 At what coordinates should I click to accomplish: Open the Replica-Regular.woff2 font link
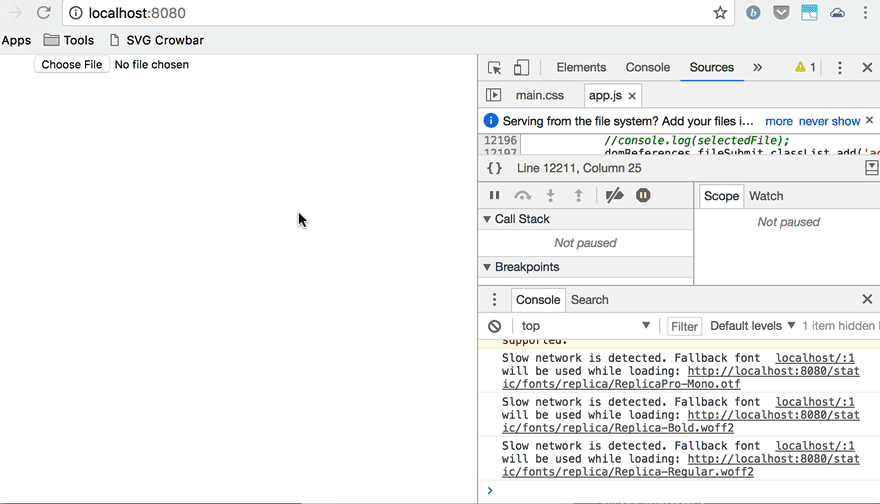pos(681,465)
